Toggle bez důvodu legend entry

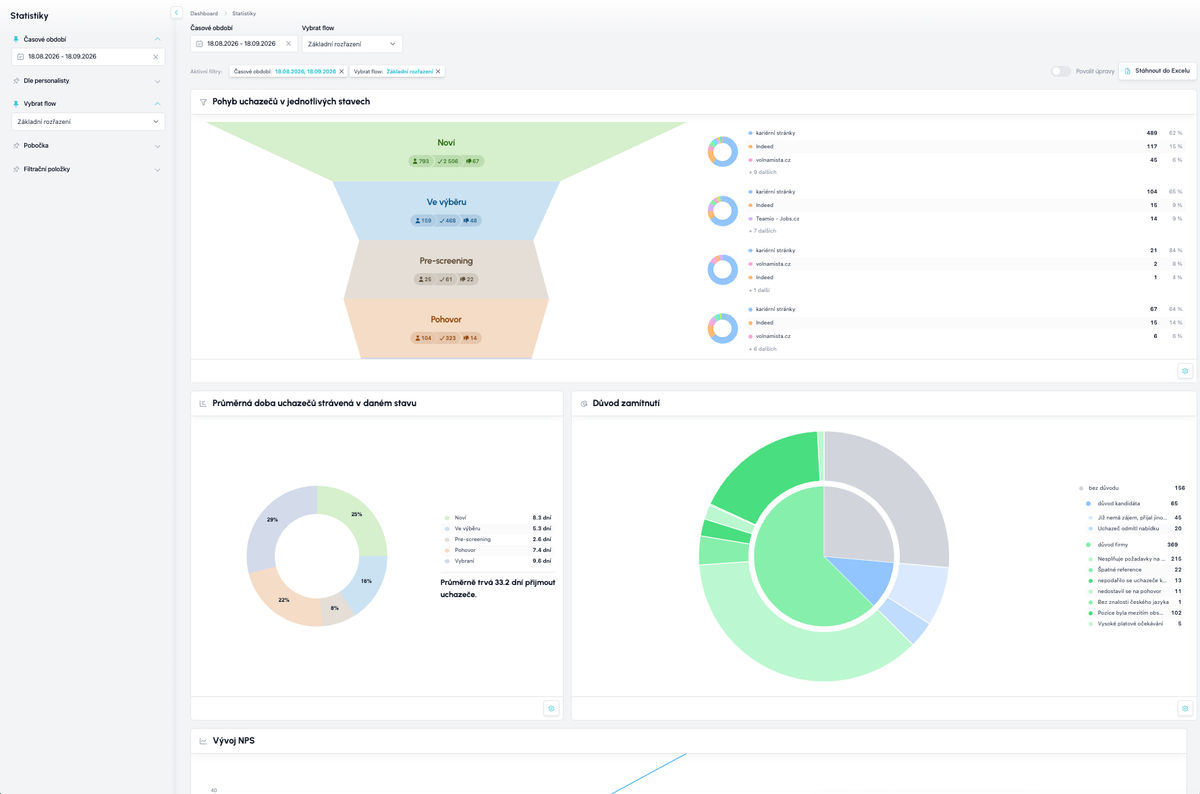(x=1109, y=488)
